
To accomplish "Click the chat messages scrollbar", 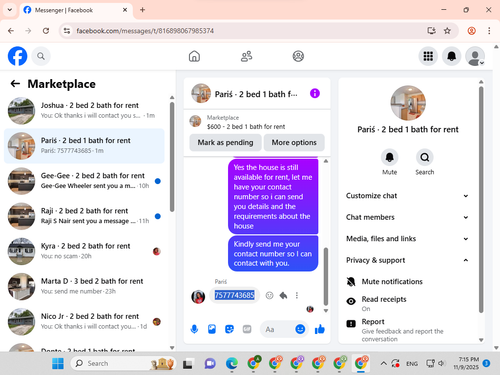I will point(326,276).
